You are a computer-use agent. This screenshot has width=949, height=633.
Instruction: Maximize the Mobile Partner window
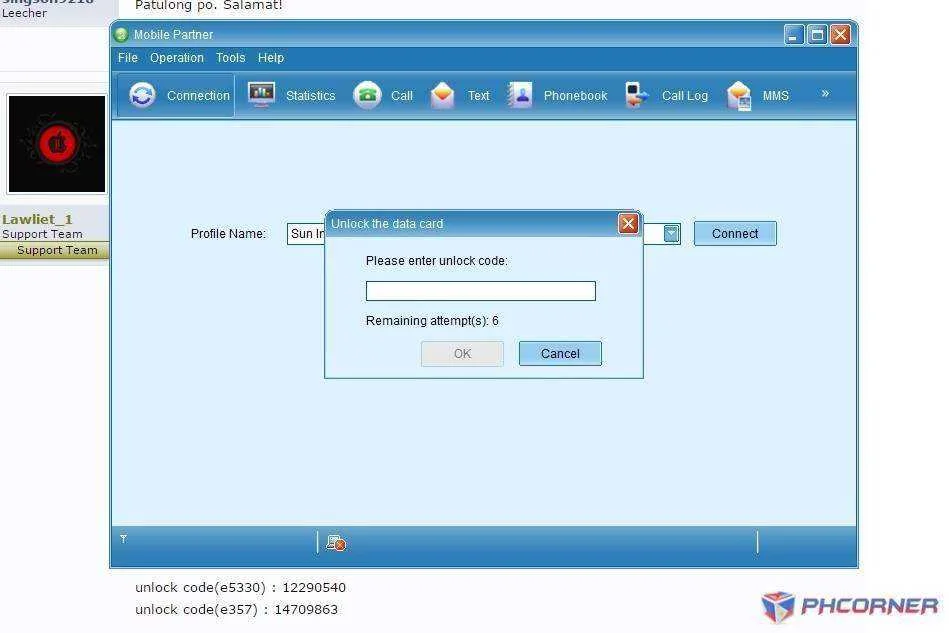click(x=817, y=35)
